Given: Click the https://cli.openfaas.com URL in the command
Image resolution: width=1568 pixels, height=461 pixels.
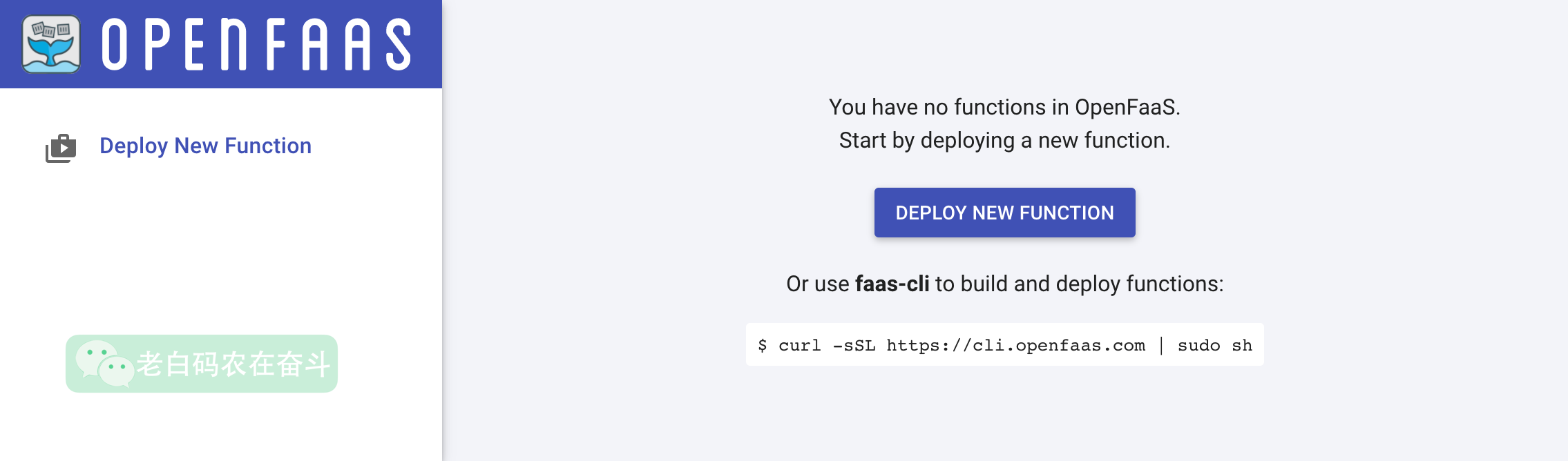Looking at the screenshot, I should [1015, 345].
